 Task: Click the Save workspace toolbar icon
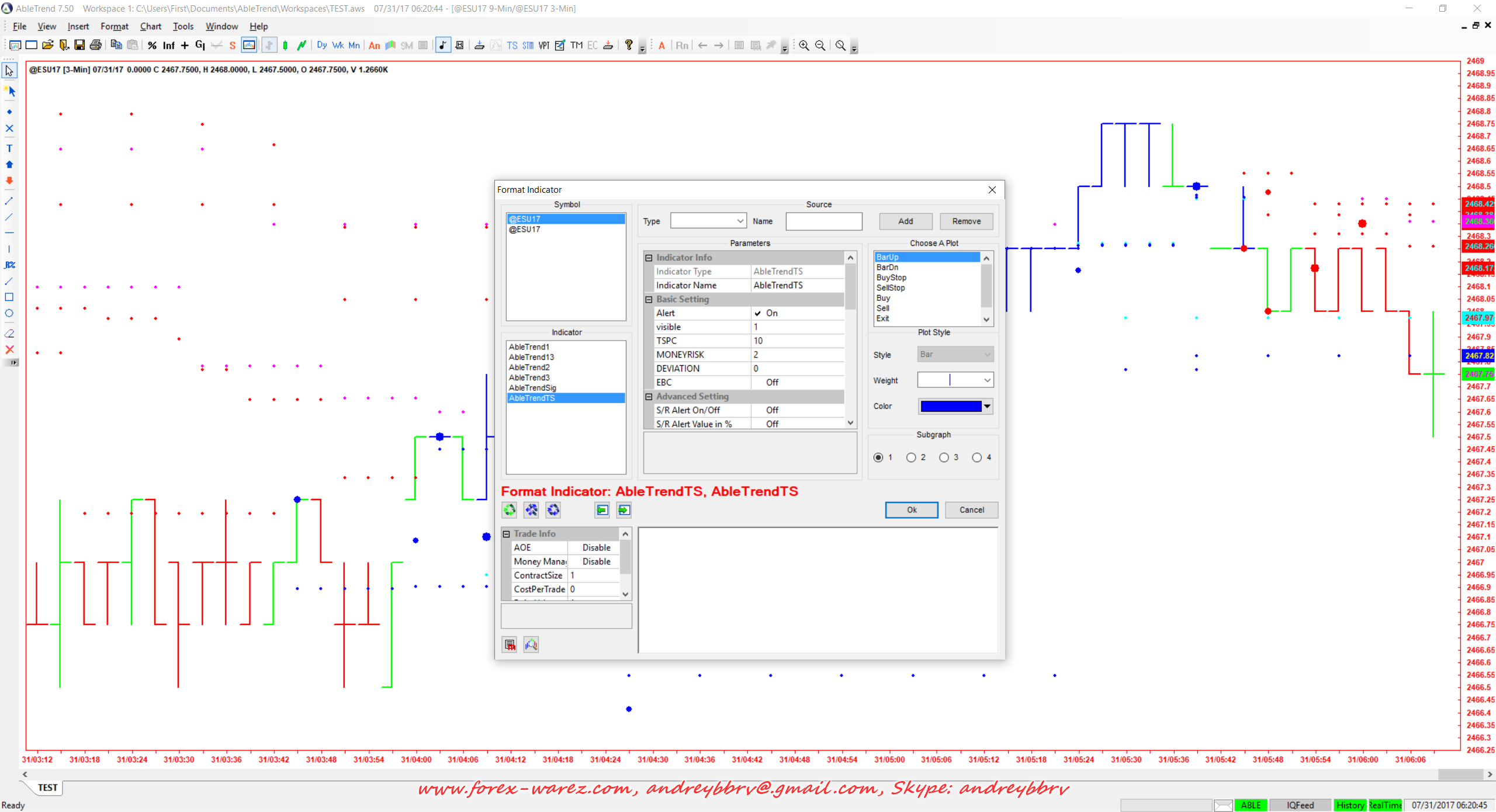[79, 45]
